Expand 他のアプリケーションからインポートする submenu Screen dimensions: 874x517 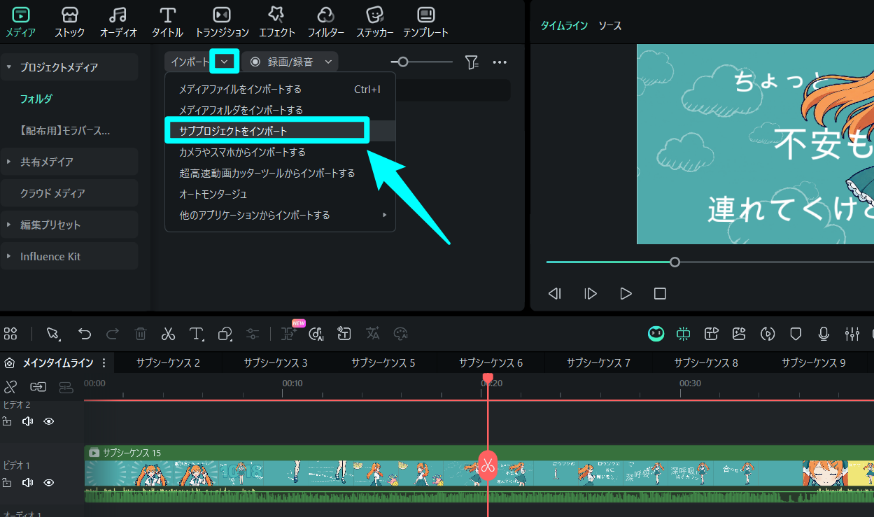280,215
